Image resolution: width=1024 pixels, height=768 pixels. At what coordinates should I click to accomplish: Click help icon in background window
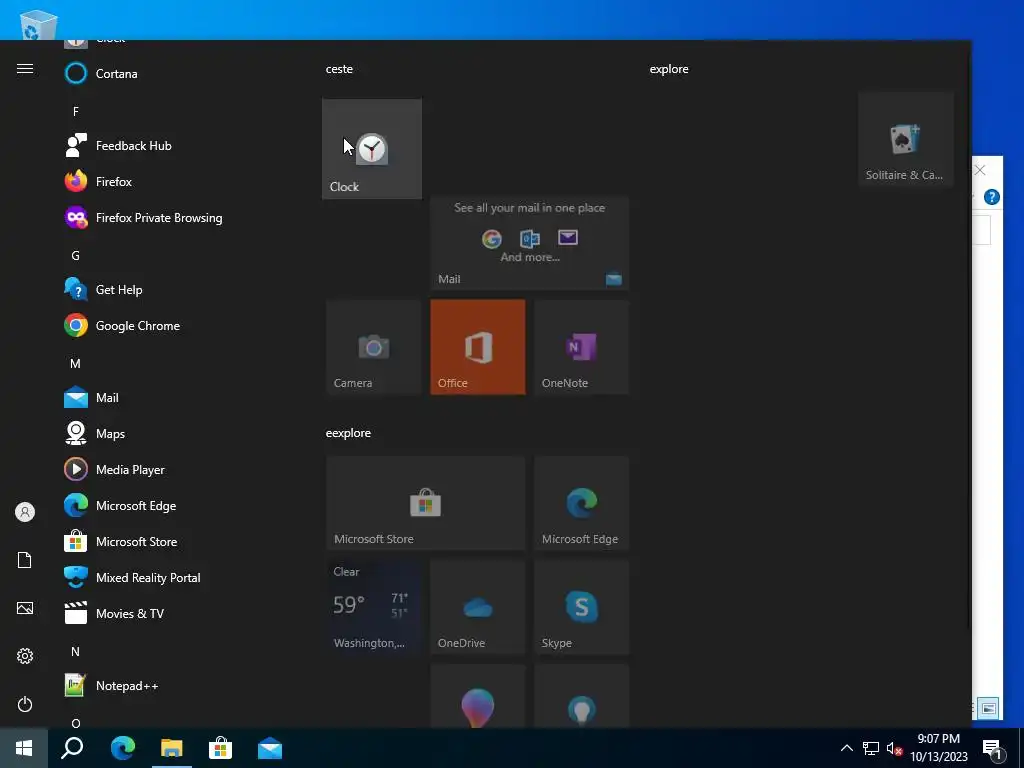[x=991, y=197]
